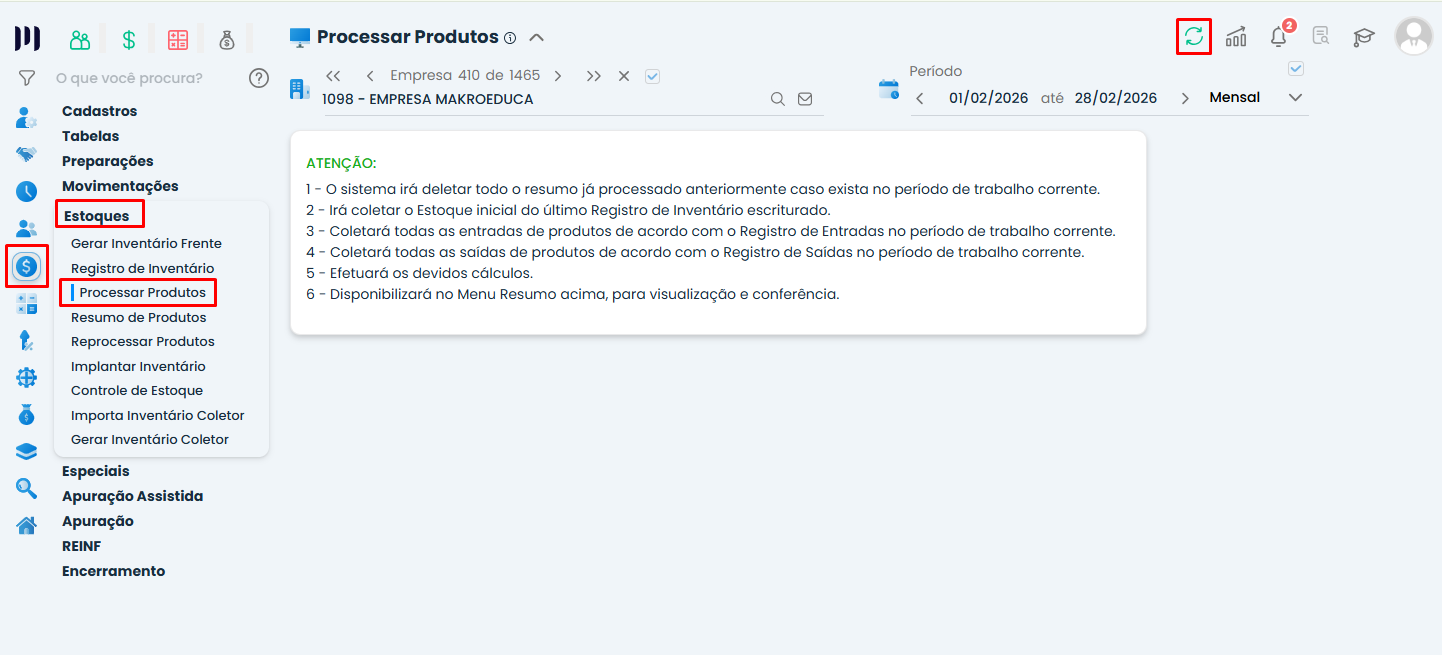
Task: Go to next period arrow
Action: [x=1185, y=98]
